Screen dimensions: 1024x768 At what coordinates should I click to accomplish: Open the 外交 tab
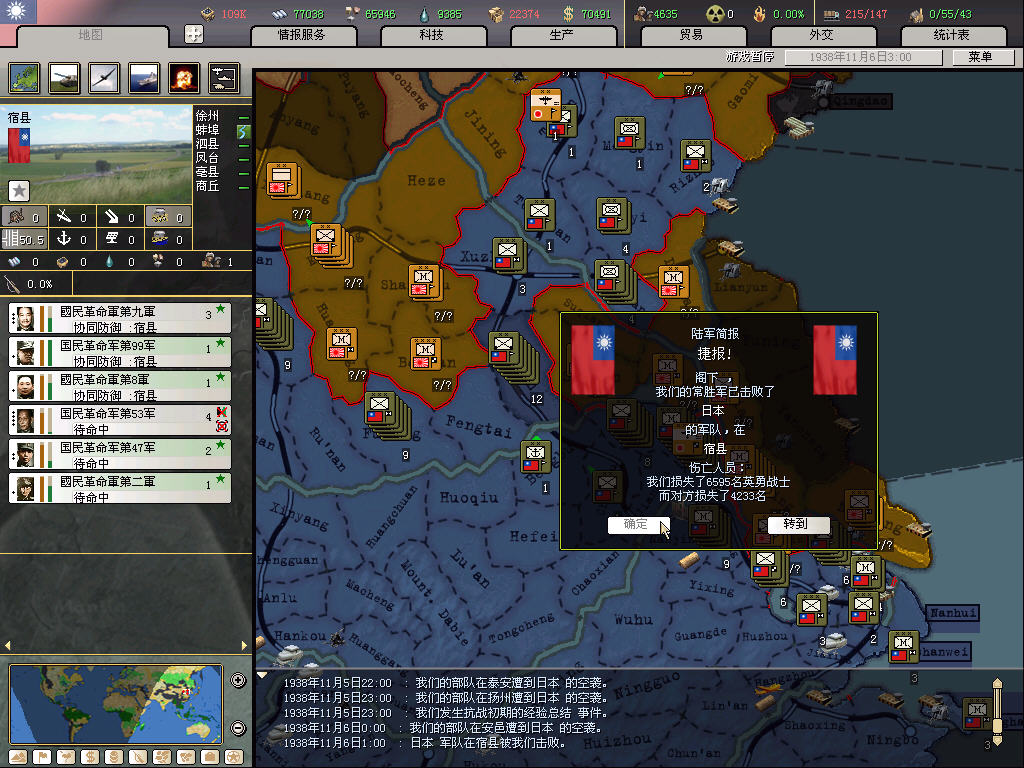822,35
